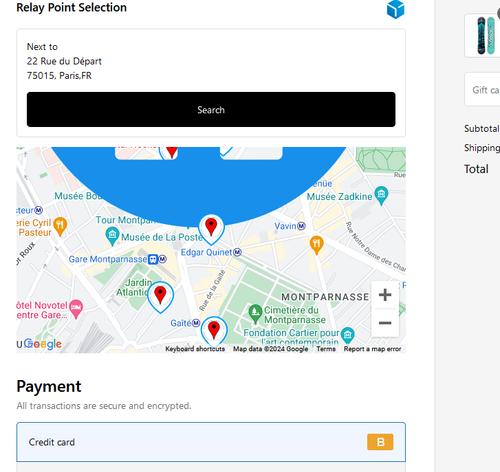The image size is (500, 472).
Task: Click the Google logo on the map
Action: point(43,344)
